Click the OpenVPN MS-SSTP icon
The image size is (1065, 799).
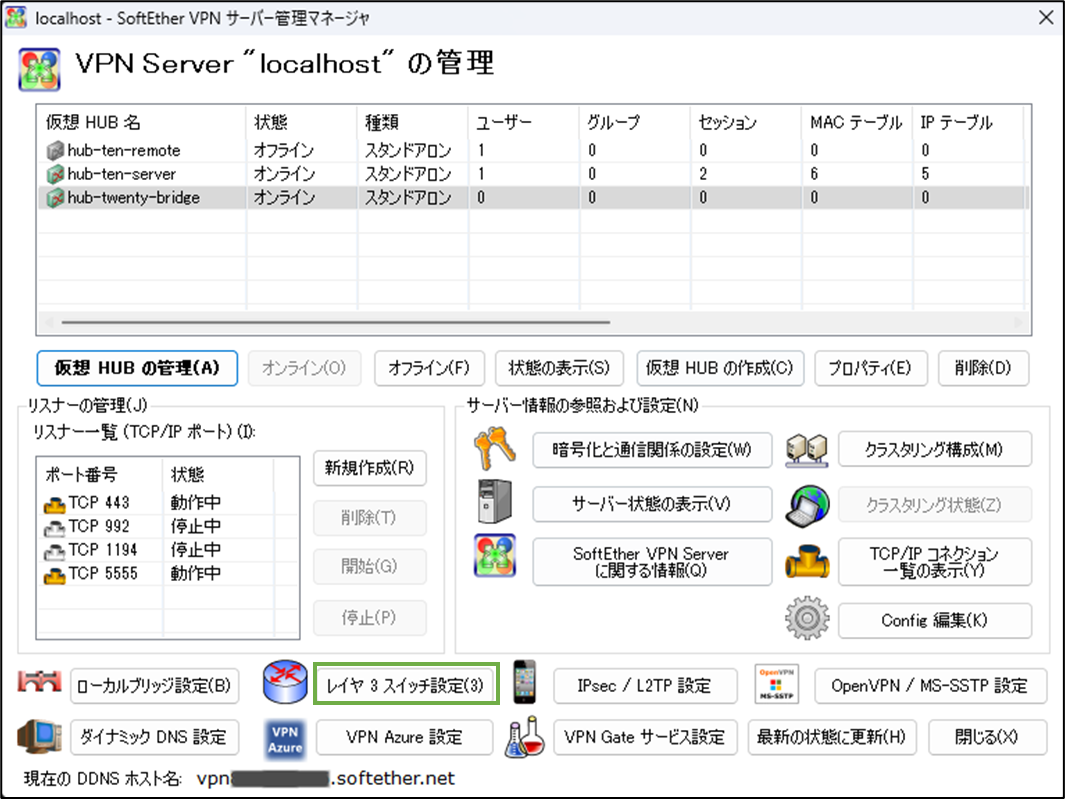coord(777,685)
